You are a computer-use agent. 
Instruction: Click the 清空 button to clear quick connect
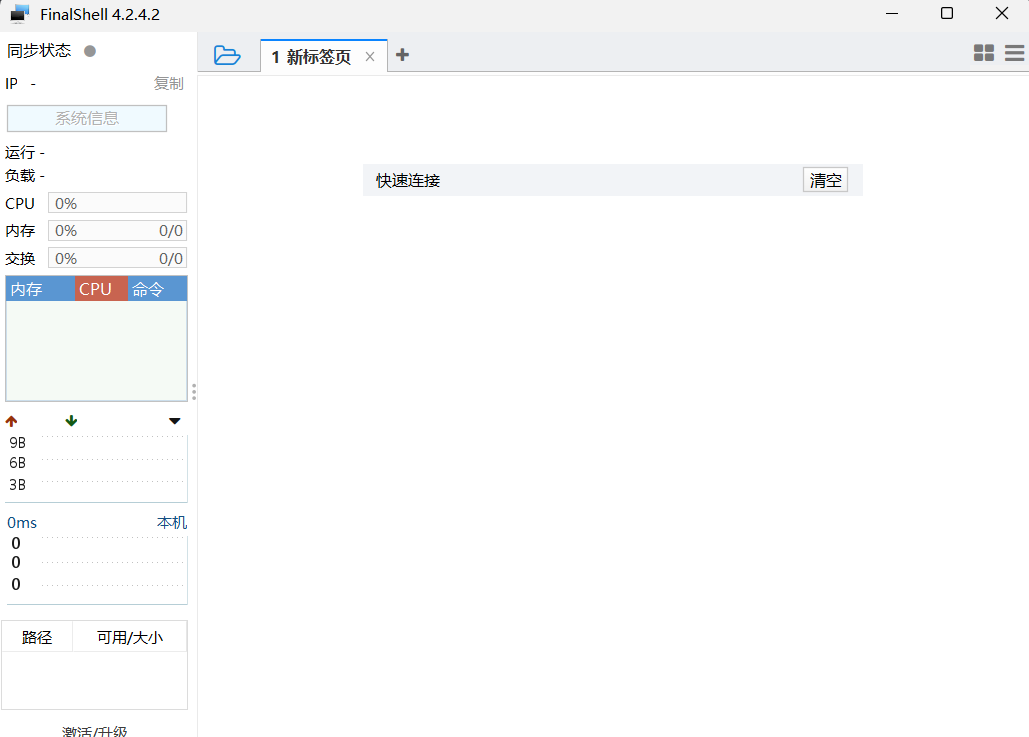824,179
